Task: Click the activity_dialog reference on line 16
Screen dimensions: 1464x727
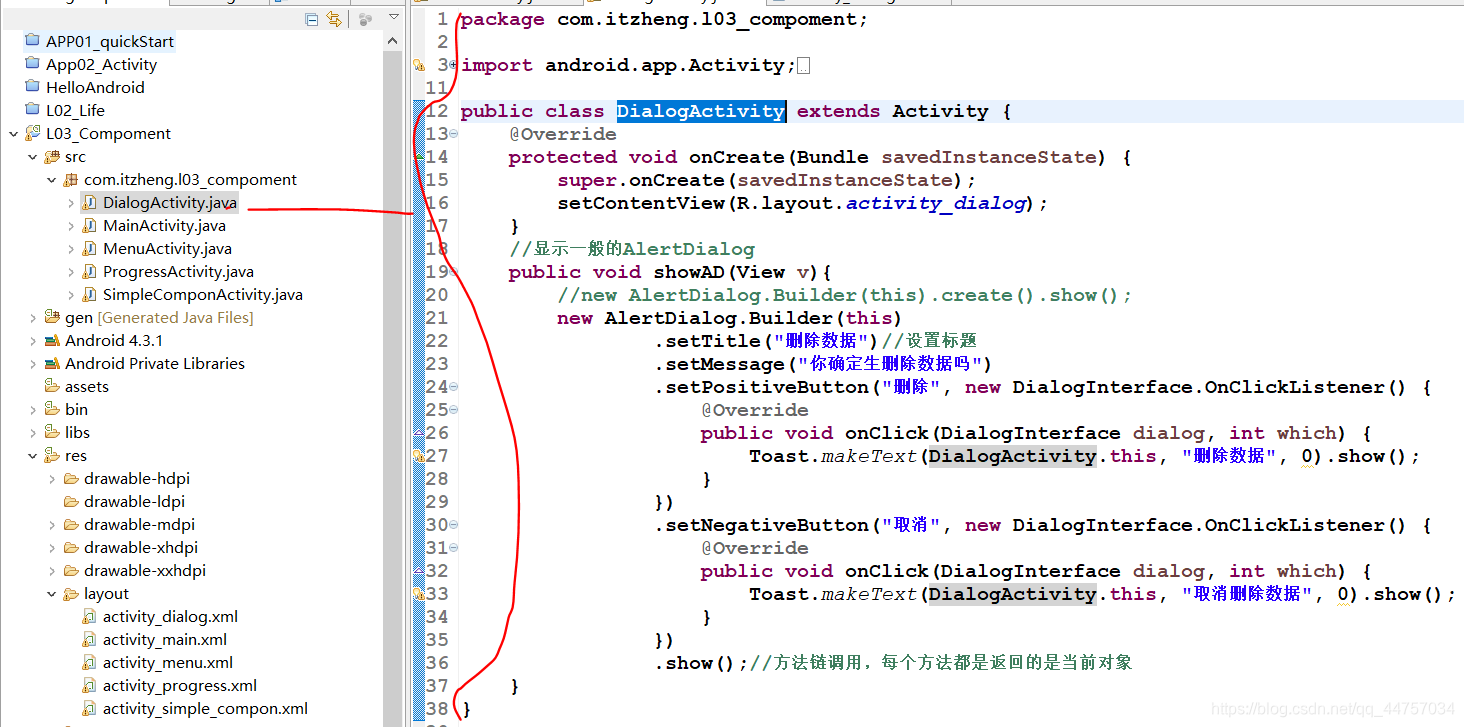Action: pos(936,203)
